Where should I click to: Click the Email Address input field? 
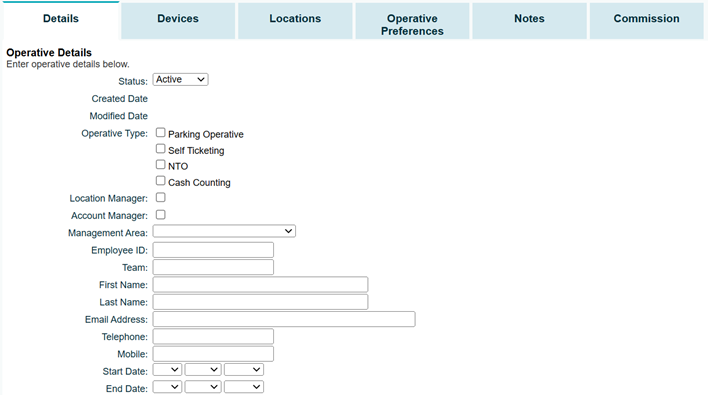point(284,319)
